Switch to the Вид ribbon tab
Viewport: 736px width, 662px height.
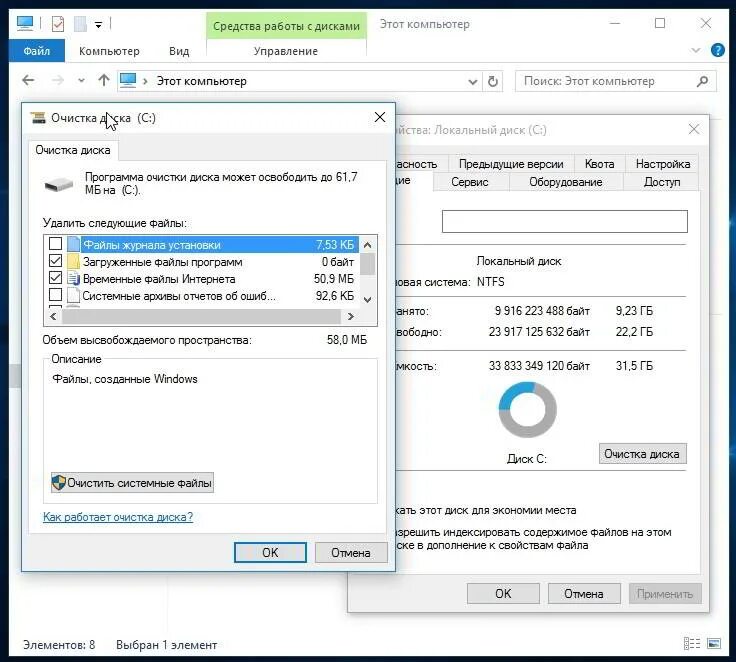(179, 51)
